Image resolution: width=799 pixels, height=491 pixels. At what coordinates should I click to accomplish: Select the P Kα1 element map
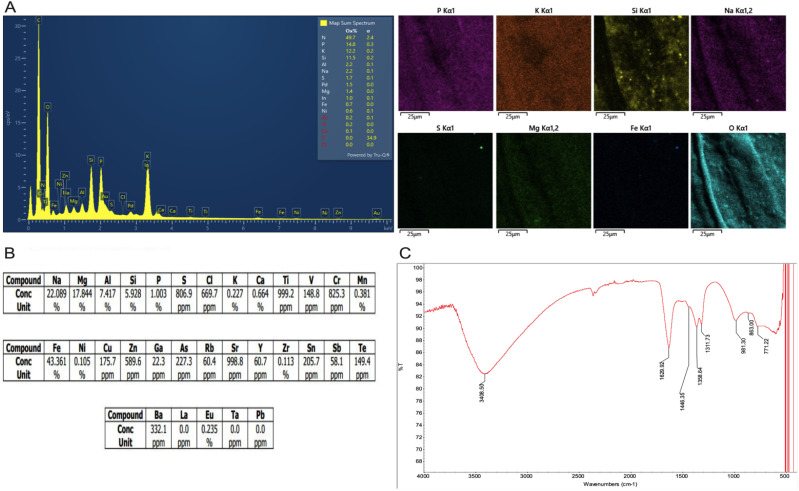(446, 63)
